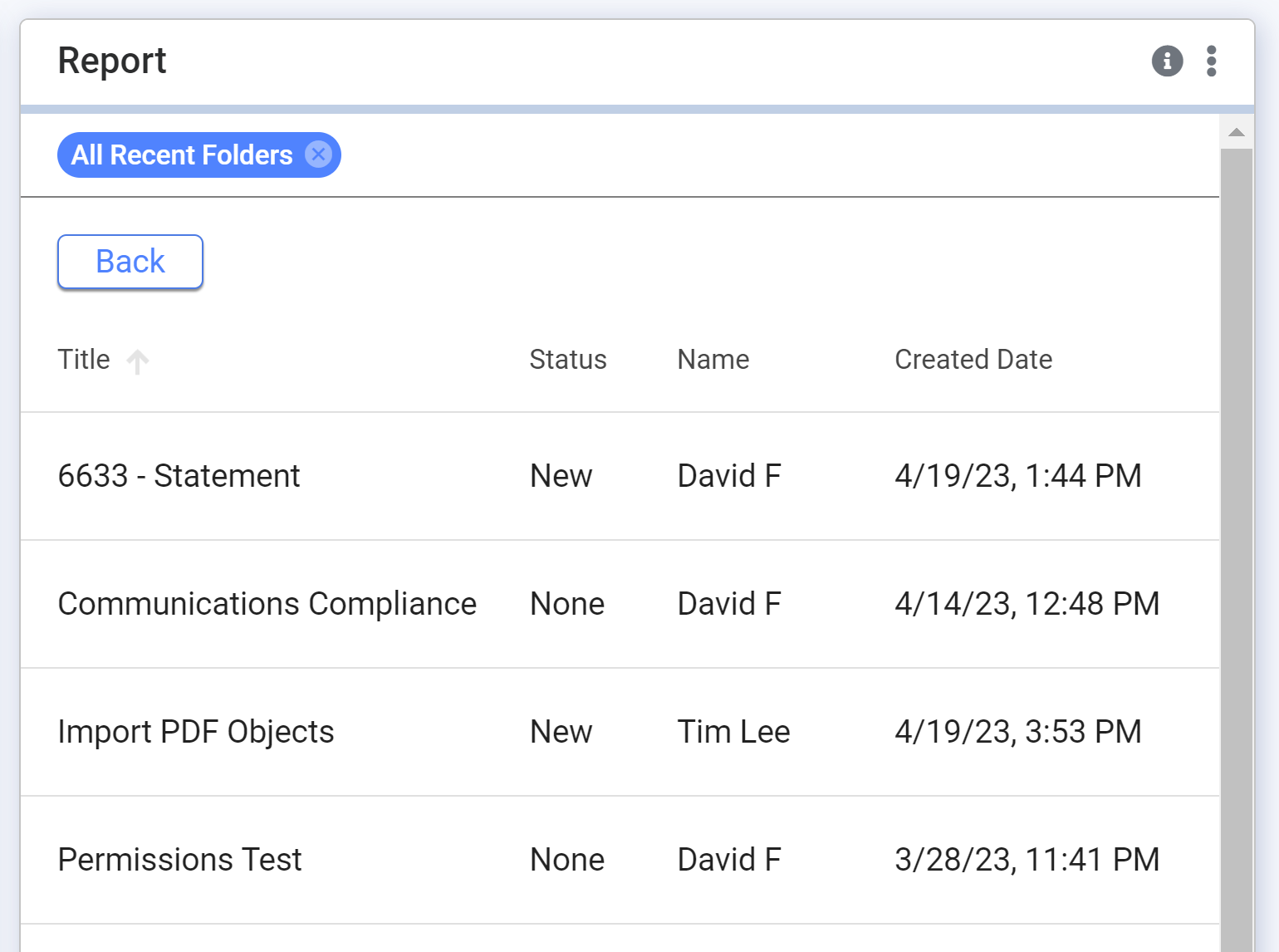Sort by the Name column header

pyautogui.click(x=713, y=360)
